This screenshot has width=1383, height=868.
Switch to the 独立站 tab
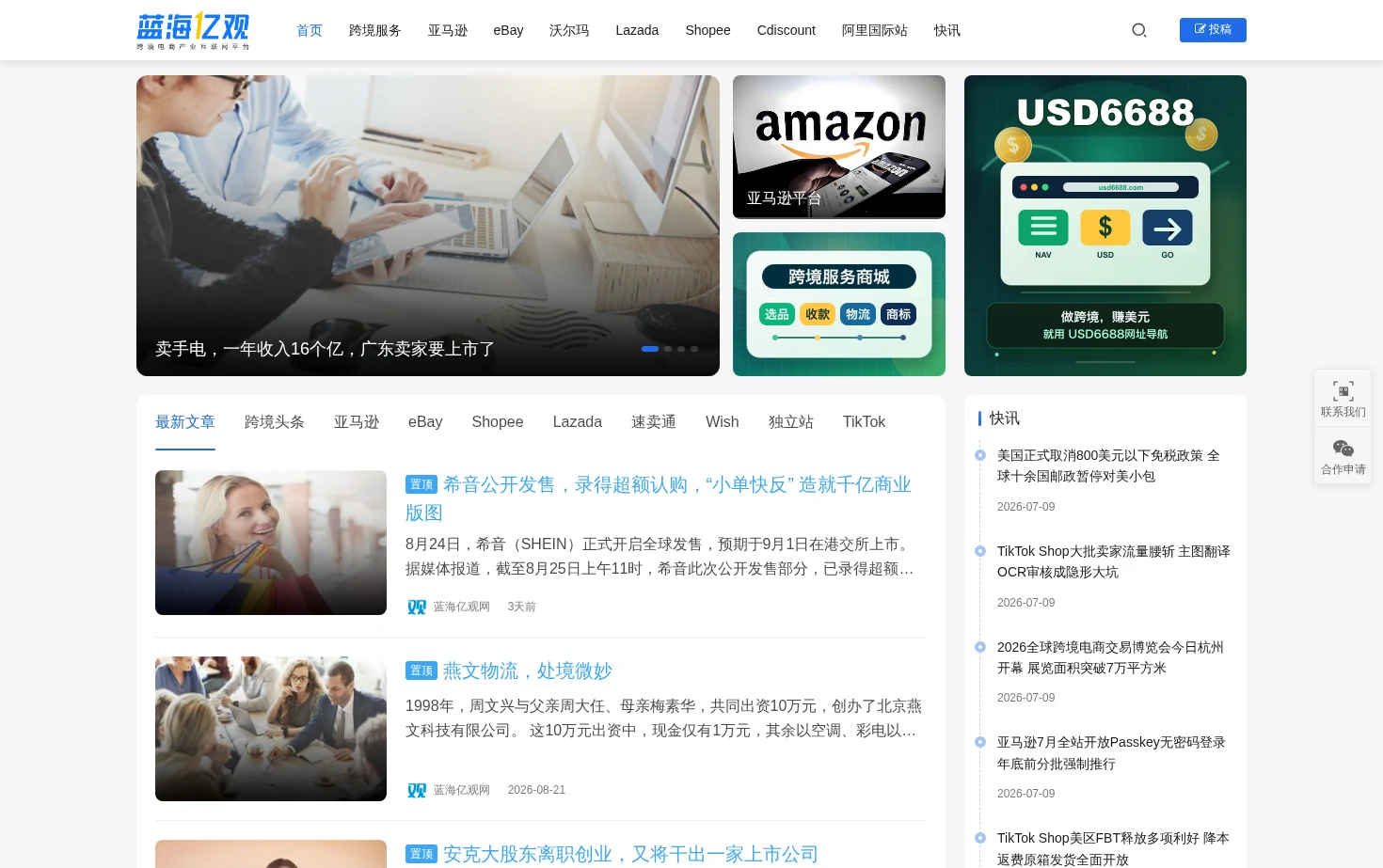(x=791, y=422)
